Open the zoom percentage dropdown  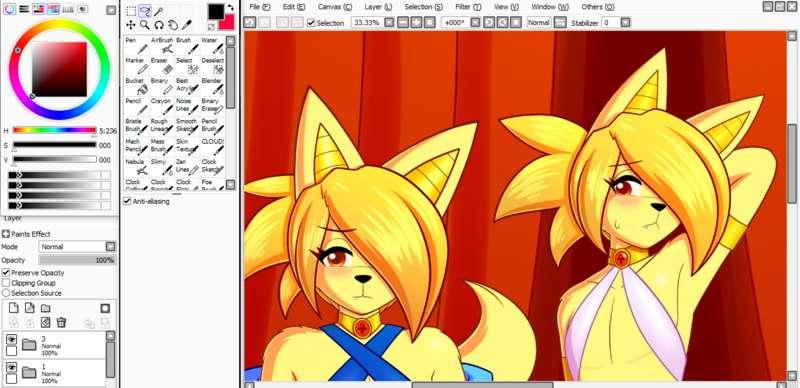(x=389, y=22)
